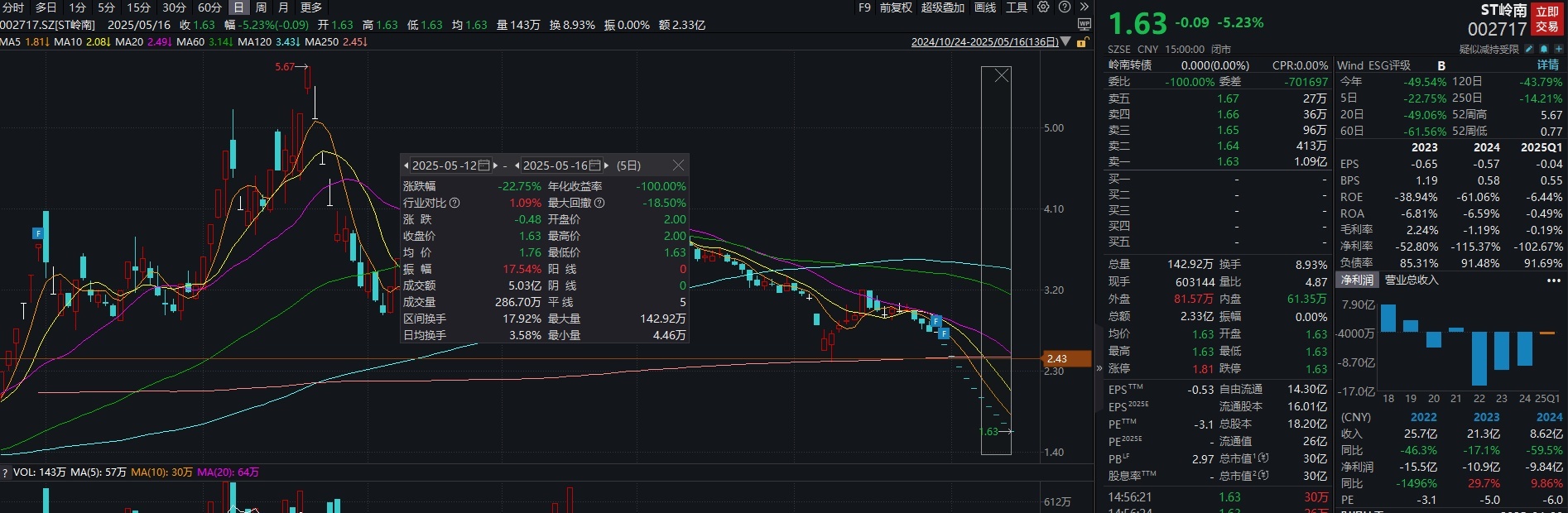
Task: Open ESG rating 详情 link
Action: pyautogui.click(x=1547, y=65)
